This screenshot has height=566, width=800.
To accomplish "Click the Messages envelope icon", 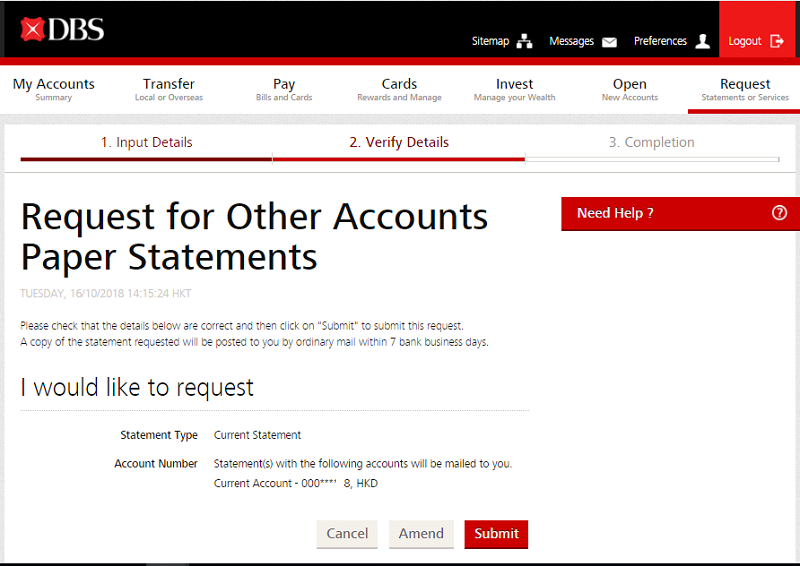I will coord(609,42).
